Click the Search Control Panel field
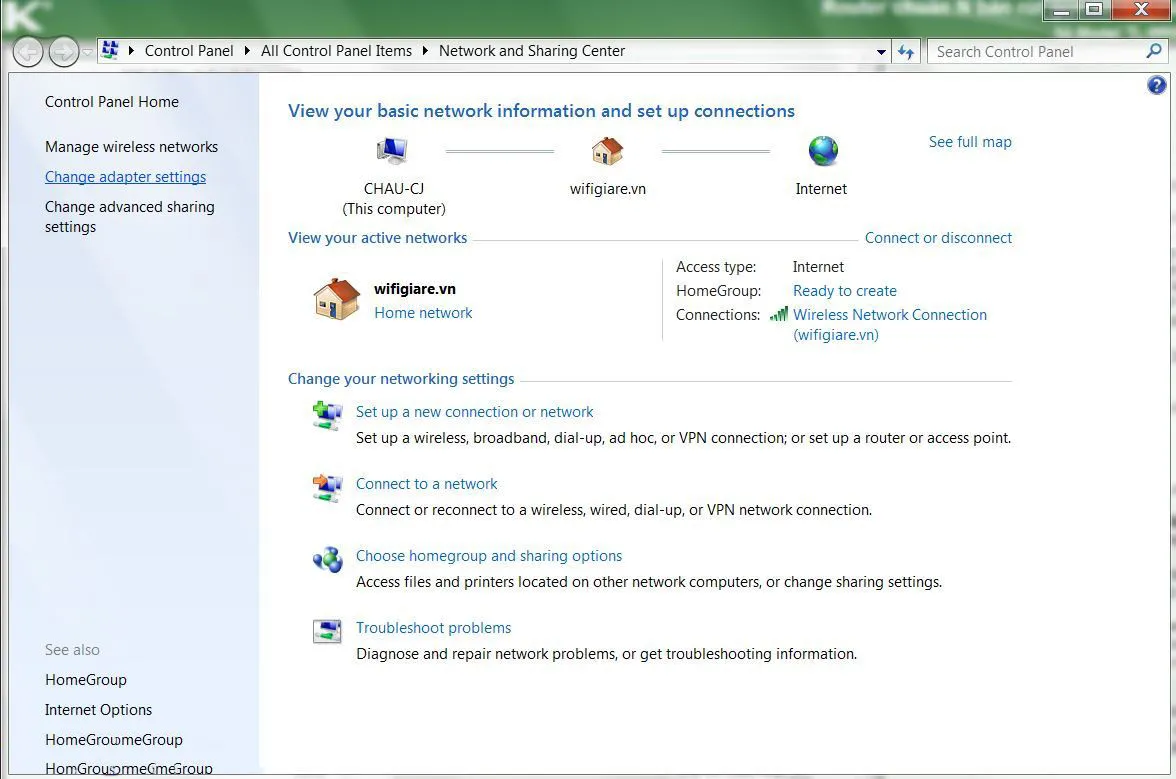Viewport: 1176px width, 779px height. [1037, 52]
